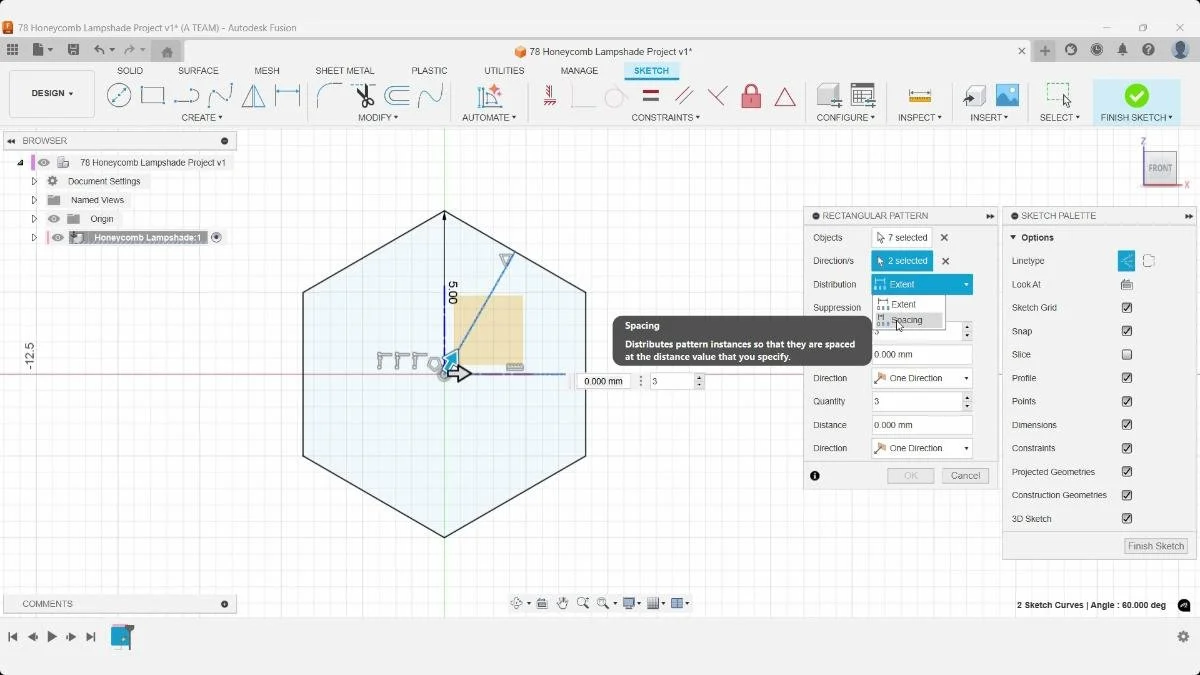Image resolution: width=1200 pixels, height=675 pixels.
Task: Pick the Fillet tool in Modify group
Action: [x=329, y=96]
